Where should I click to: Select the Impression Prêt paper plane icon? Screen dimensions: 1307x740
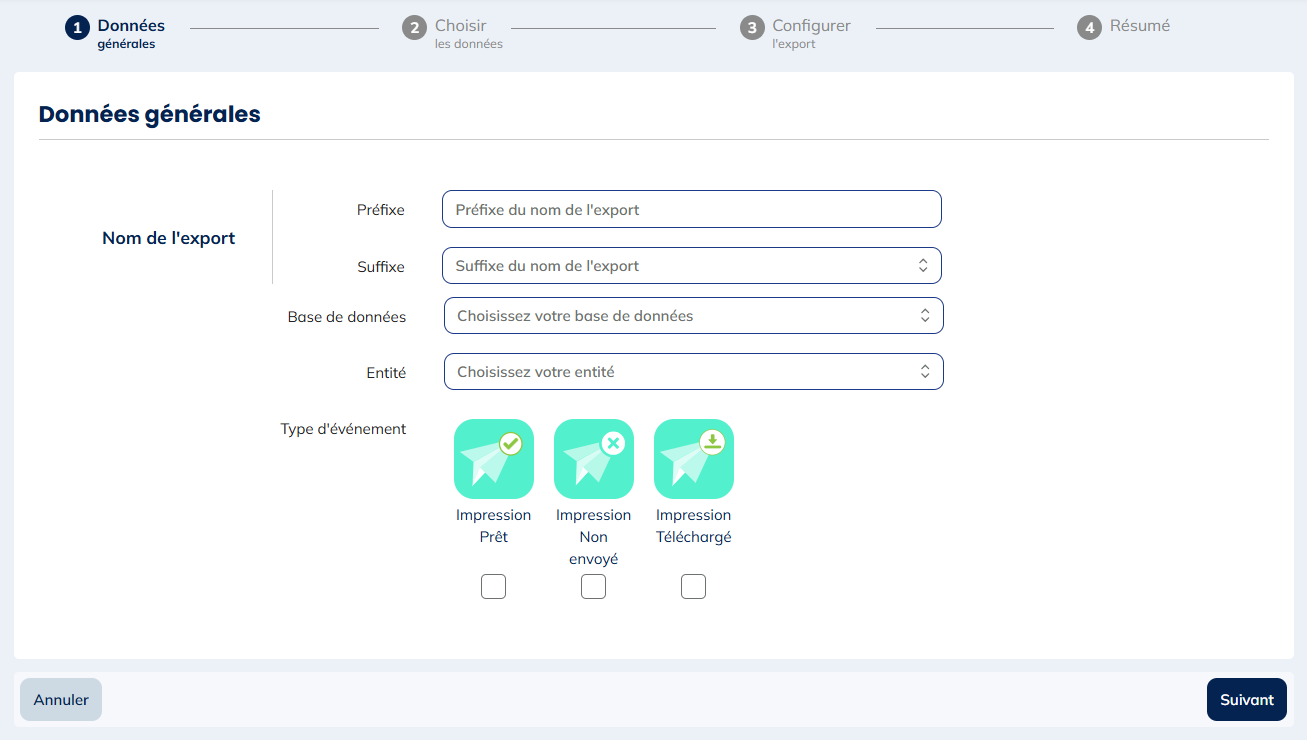(494, 459)
